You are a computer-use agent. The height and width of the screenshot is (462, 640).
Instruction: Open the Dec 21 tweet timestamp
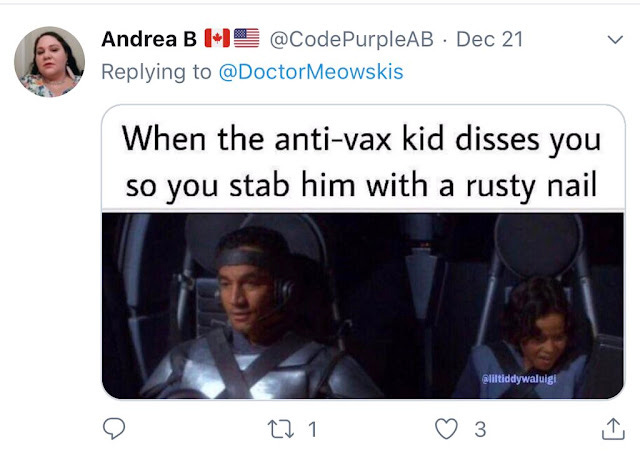click(x=489, y=39)
